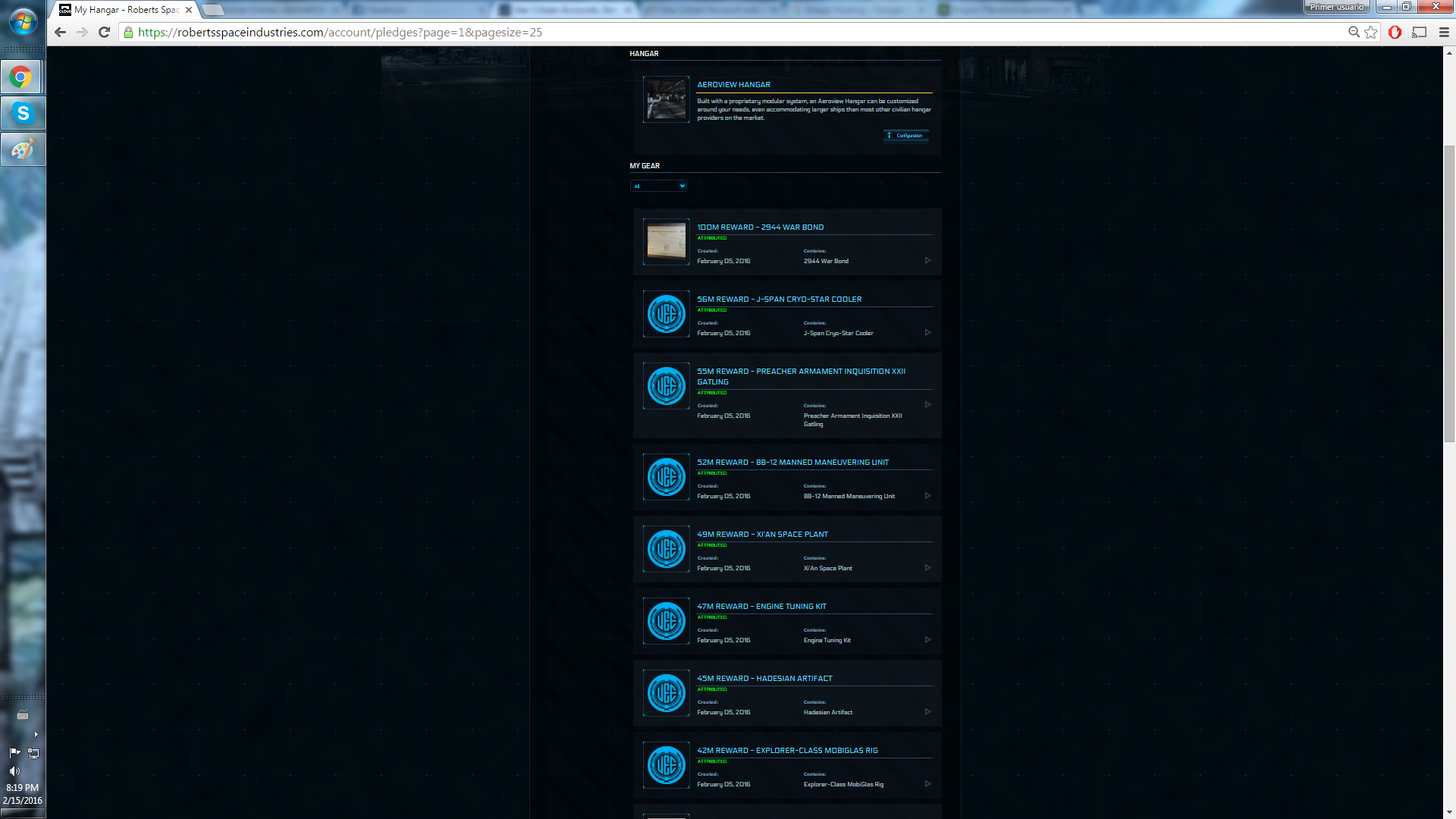Click the volume speaker tray icon
Screen dimensions: 1456x819
click(x=14, y=771)
